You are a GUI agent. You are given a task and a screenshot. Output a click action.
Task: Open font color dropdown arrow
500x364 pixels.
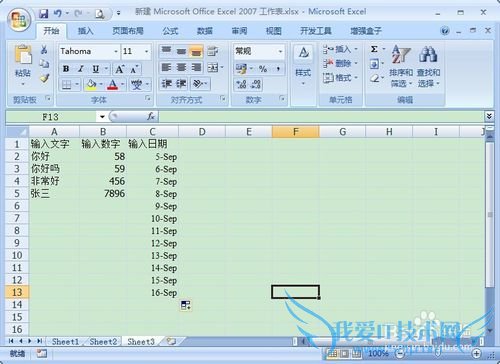tap(122, 85)
